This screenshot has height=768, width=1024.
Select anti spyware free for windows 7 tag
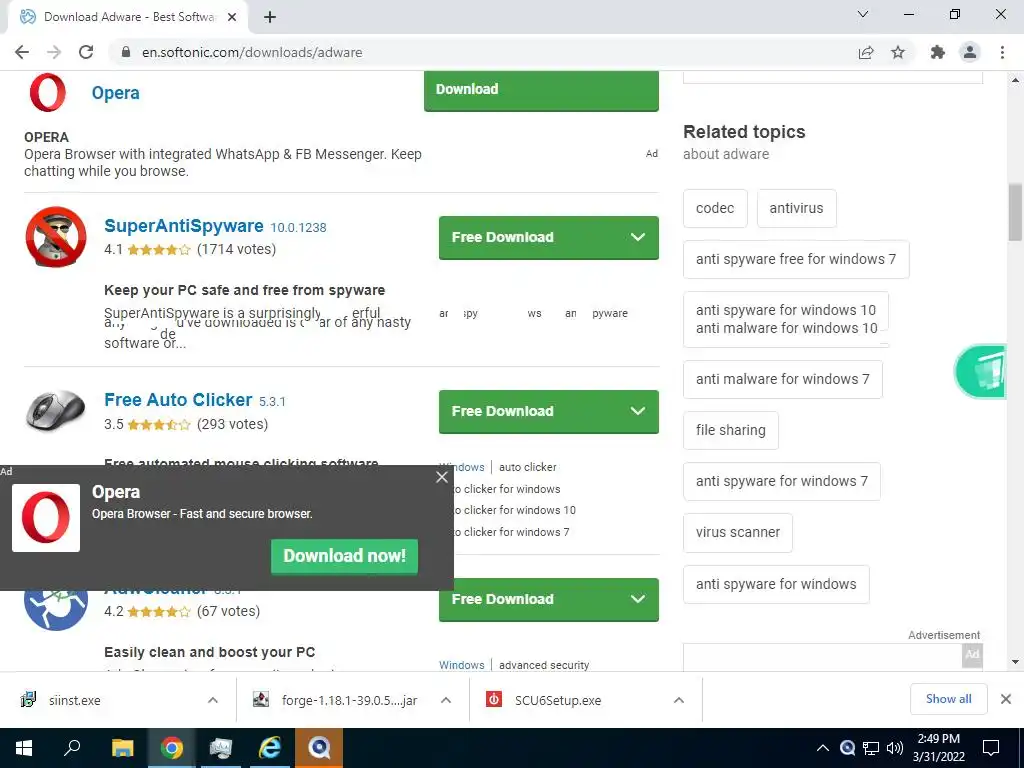(795, 259)
